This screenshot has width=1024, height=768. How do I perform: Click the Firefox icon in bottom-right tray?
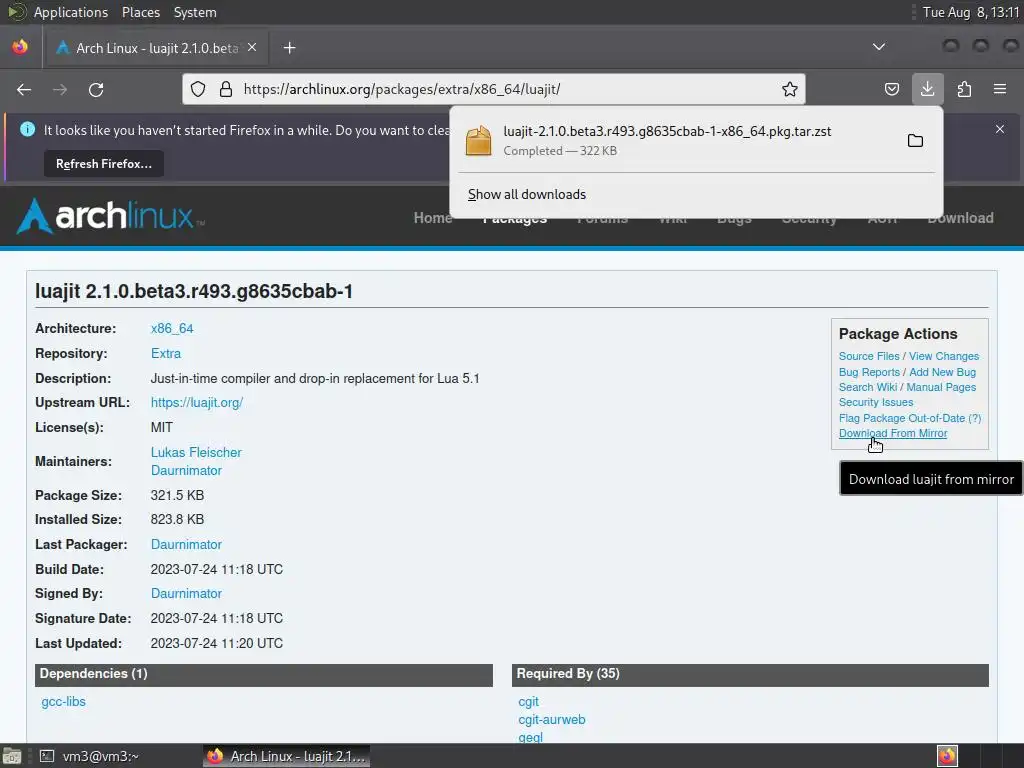(x=947, y=756)
